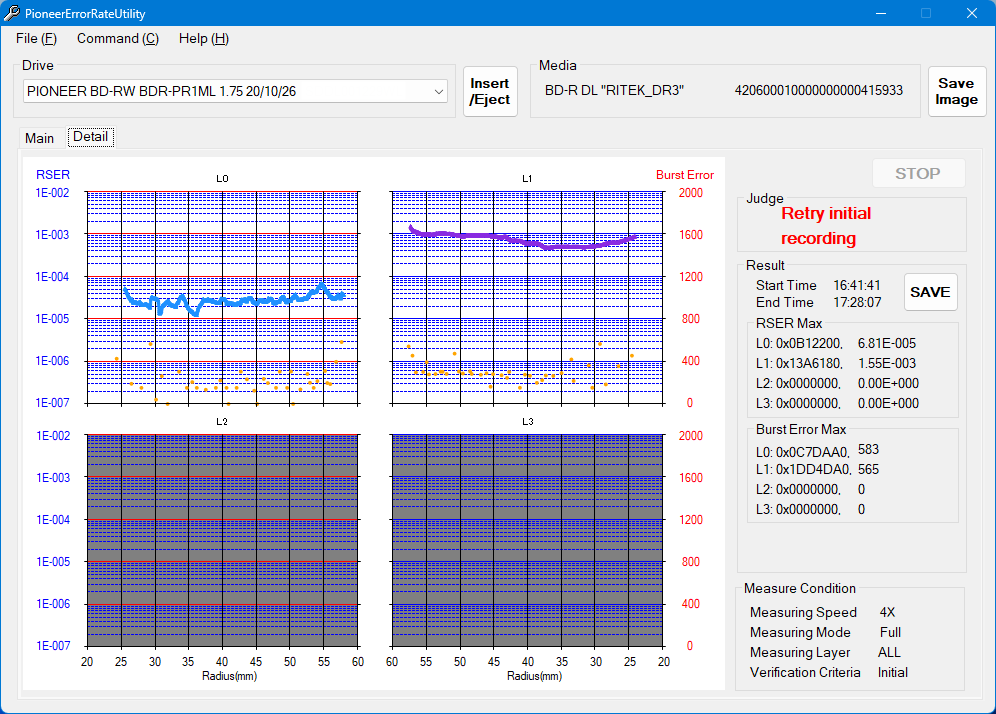Click the Measuring Mode value Full
The width and height of the screenshot is (996, 714).
890,632
